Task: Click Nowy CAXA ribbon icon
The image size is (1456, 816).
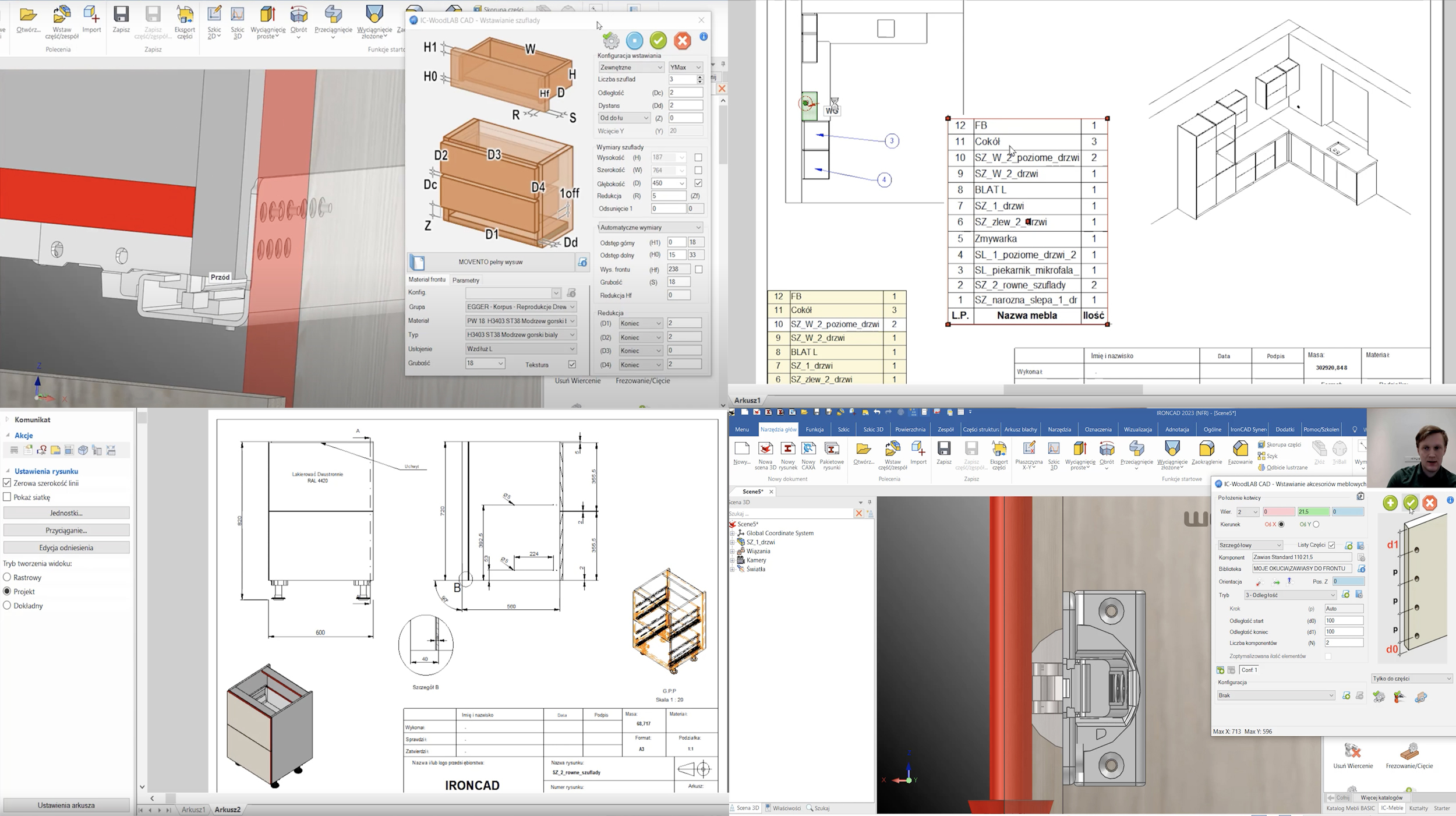Action: pyautogui.click(x=808, y=455)
